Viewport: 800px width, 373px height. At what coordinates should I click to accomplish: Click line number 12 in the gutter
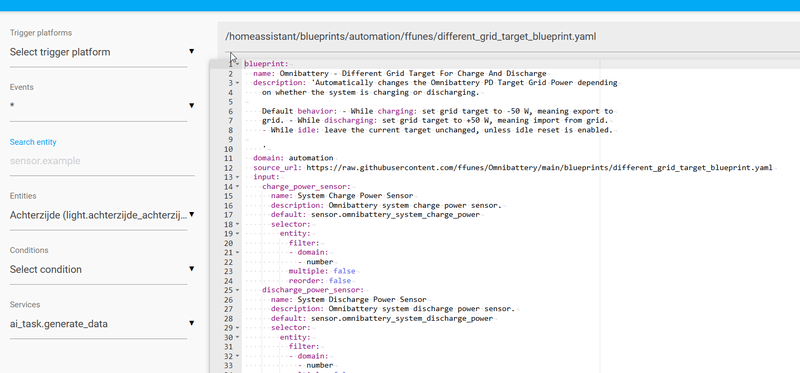[229, 168]
